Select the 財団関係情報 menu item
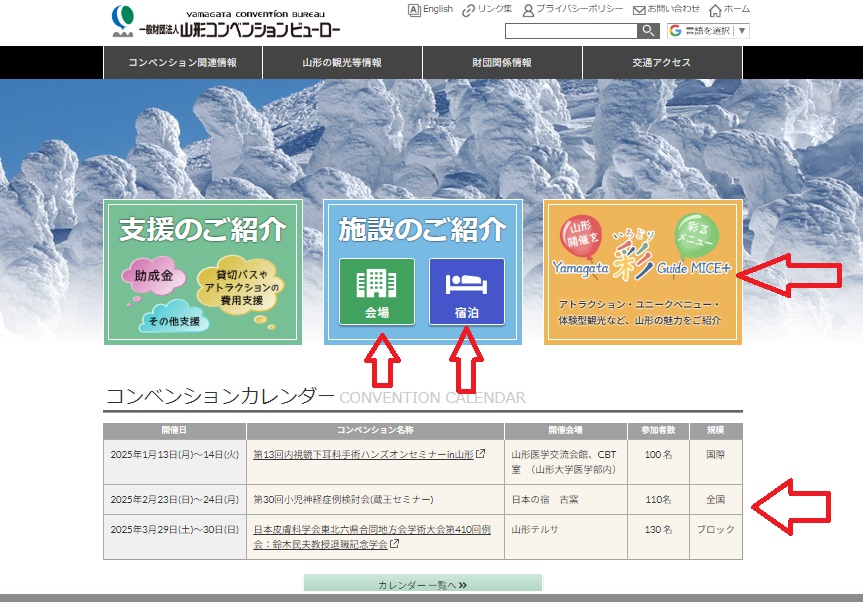Image resolution: width=863 pixels, height=602 pixels. click(502, 62)
